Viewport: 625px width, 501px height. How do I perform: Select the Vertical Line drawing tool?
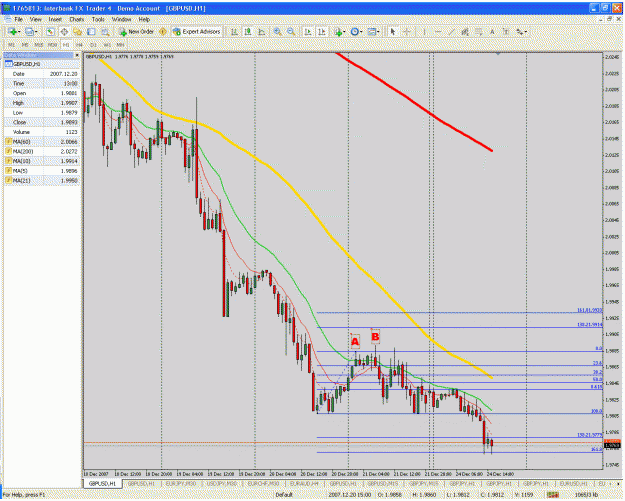pos(424,32)
